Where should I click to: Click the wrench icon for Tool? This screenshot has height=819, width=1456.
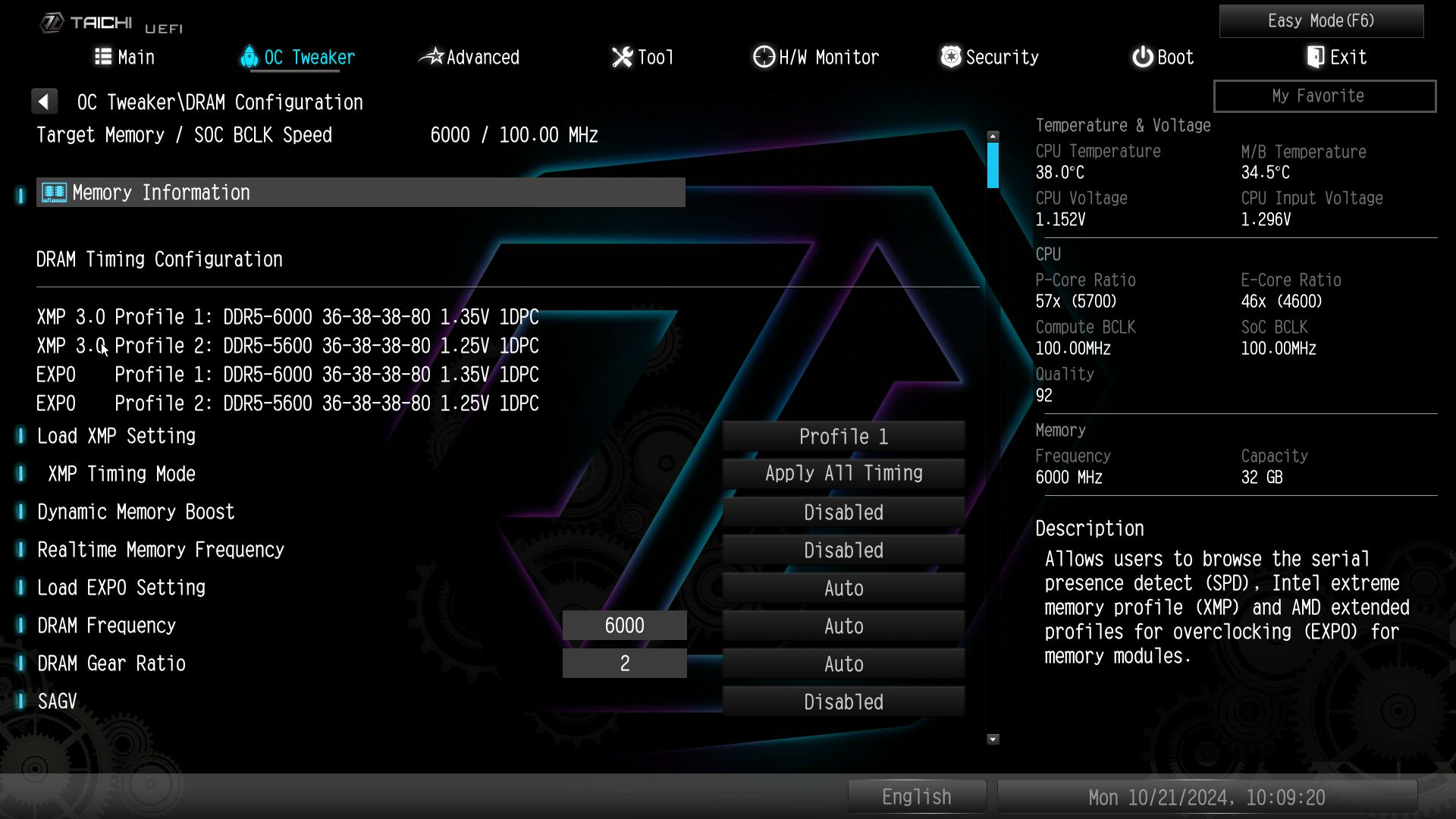coord(622,56)
